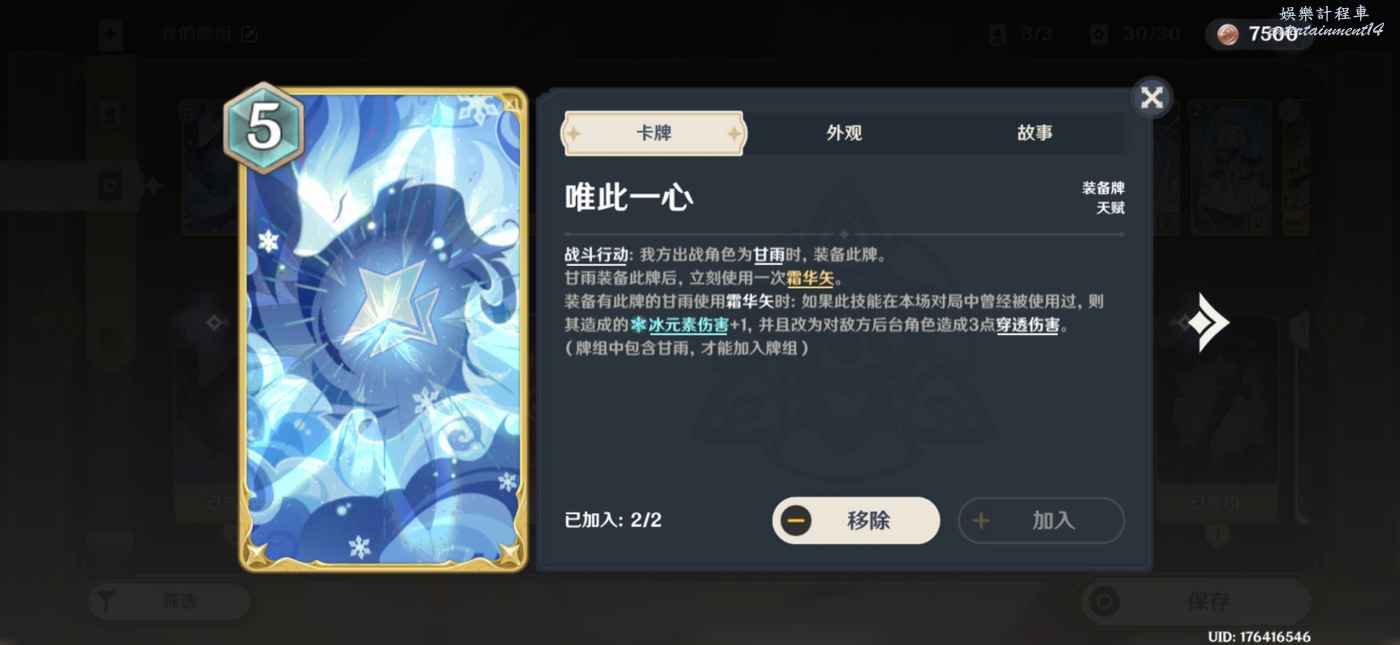Open the underlined orange 霜华矢 skill link
Image resolution: width=1400 pixels, height=645 pixels.
(x=810, y=279)
